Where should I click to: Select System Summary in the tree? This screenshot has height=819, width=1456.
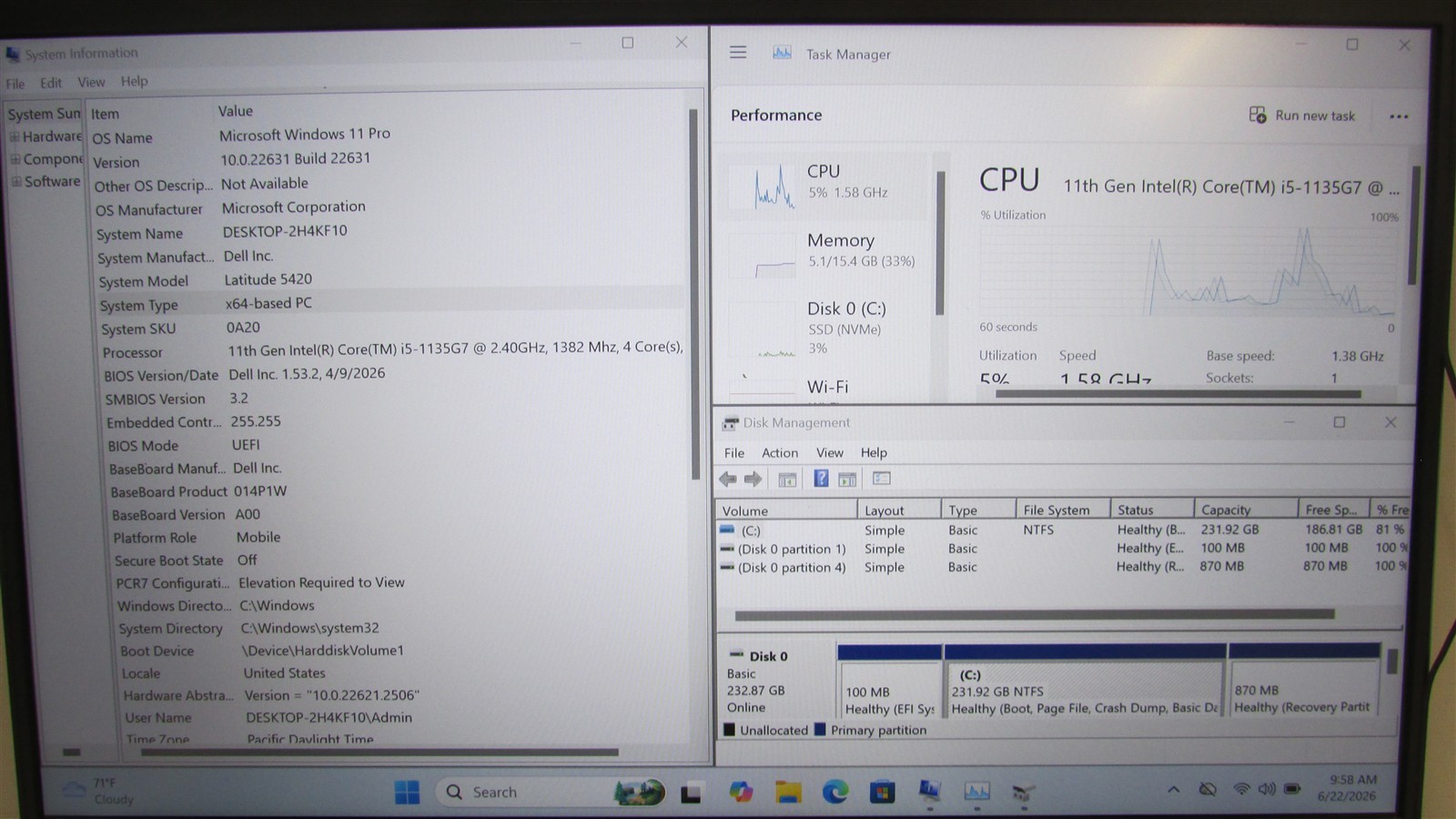(x=44, y=114)
